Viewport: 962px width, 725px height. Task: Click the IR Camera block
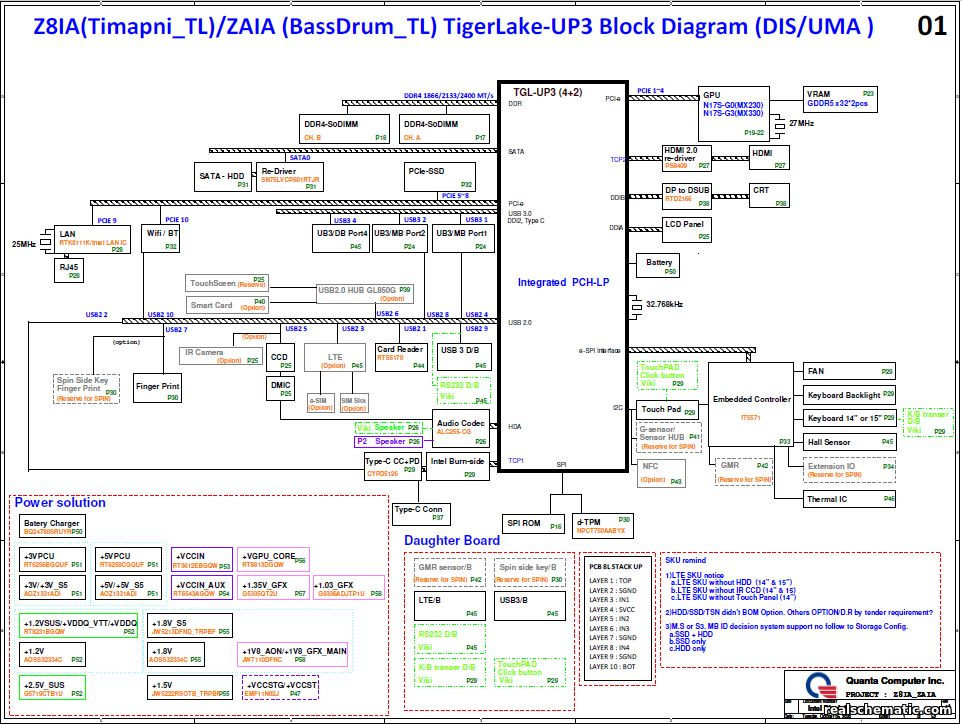(220, 356)
